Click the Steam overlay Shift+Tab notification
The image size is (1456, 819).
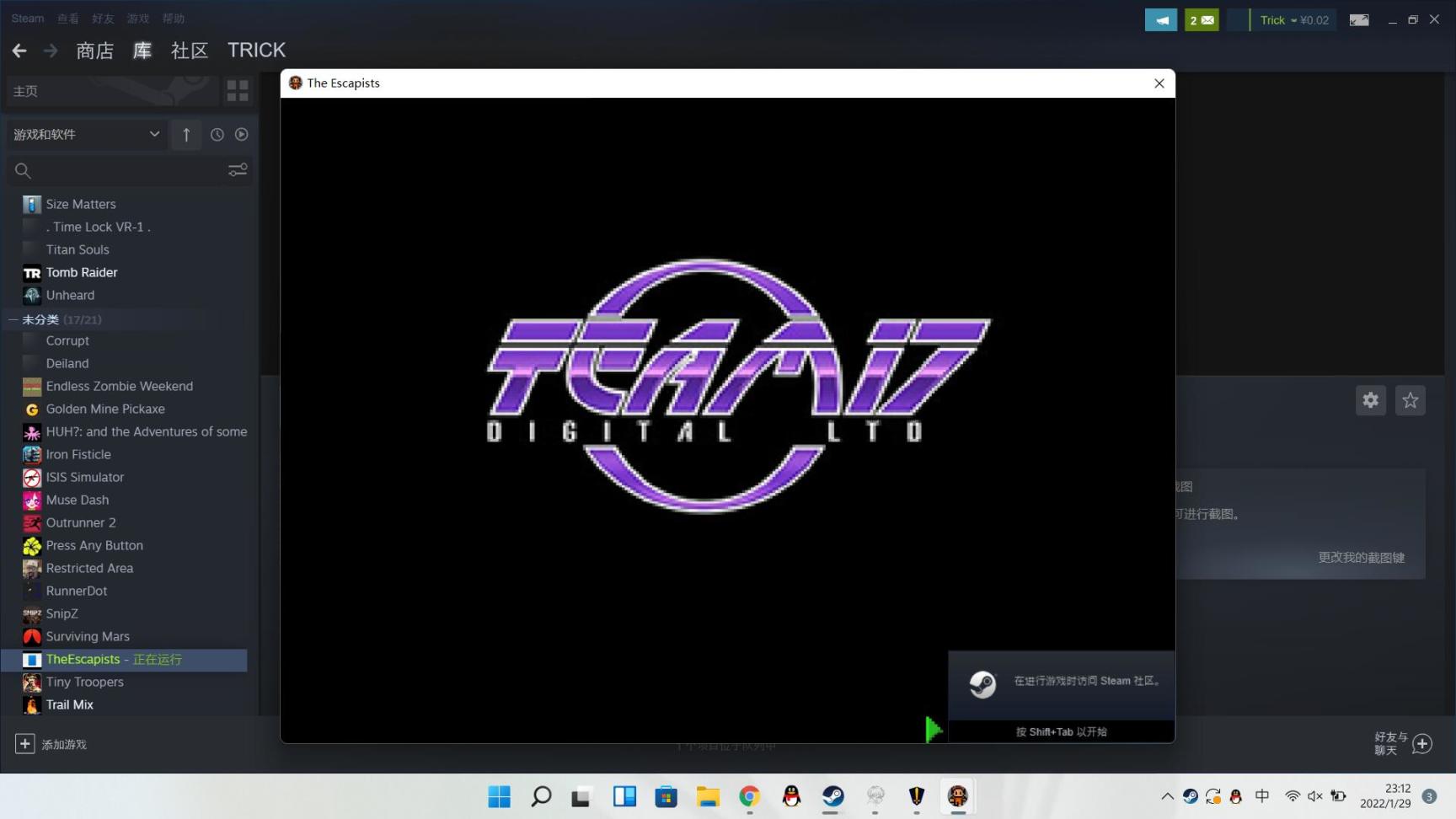tap(1062, 697)
